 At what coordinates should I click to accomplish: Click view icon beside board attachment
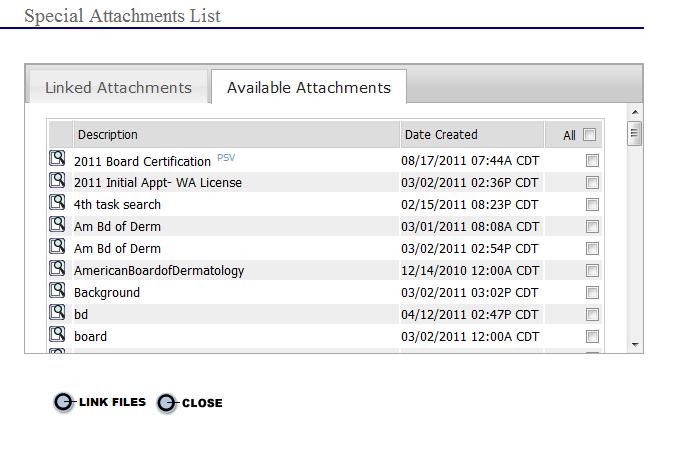coord(58,335)
